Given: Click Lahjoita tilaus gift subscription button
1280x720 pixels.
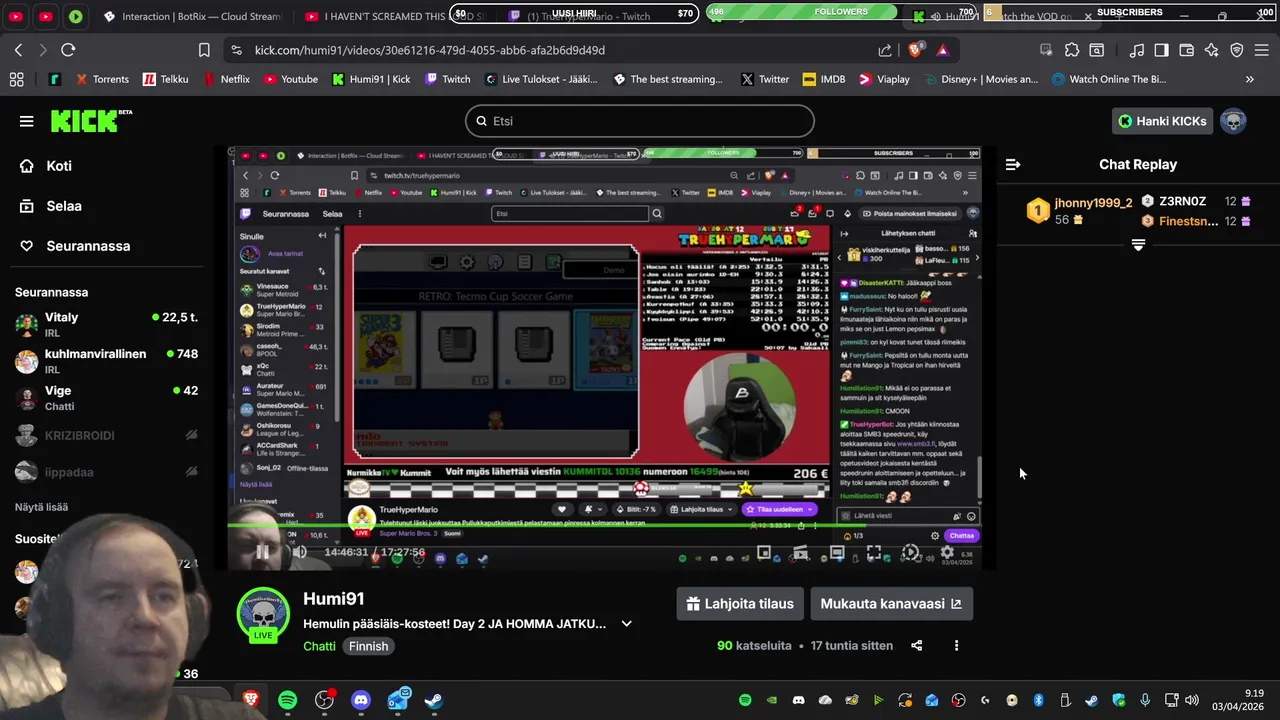Looking at the screenshot, I should (x=740, y=604).
